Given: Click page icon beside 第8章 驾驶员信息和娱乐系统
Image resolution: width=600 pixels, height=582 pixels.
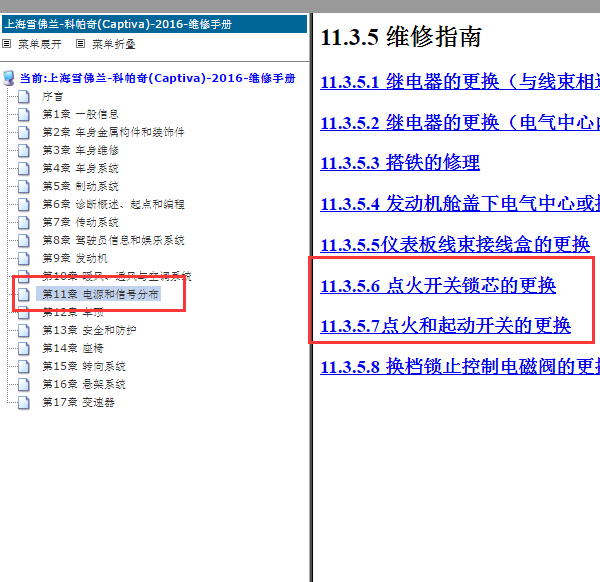Looking at the screenshot, I should pyautogui.click(x=24, y=240).
